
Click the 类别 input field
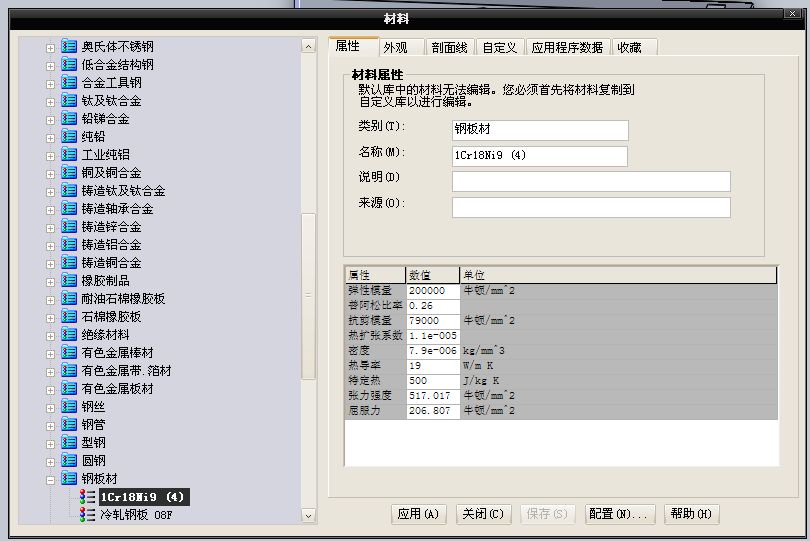540,130
